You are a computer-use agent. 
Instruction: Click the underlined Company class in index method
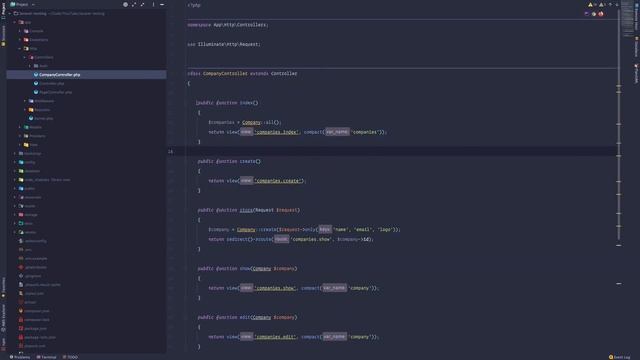(251, 122)
